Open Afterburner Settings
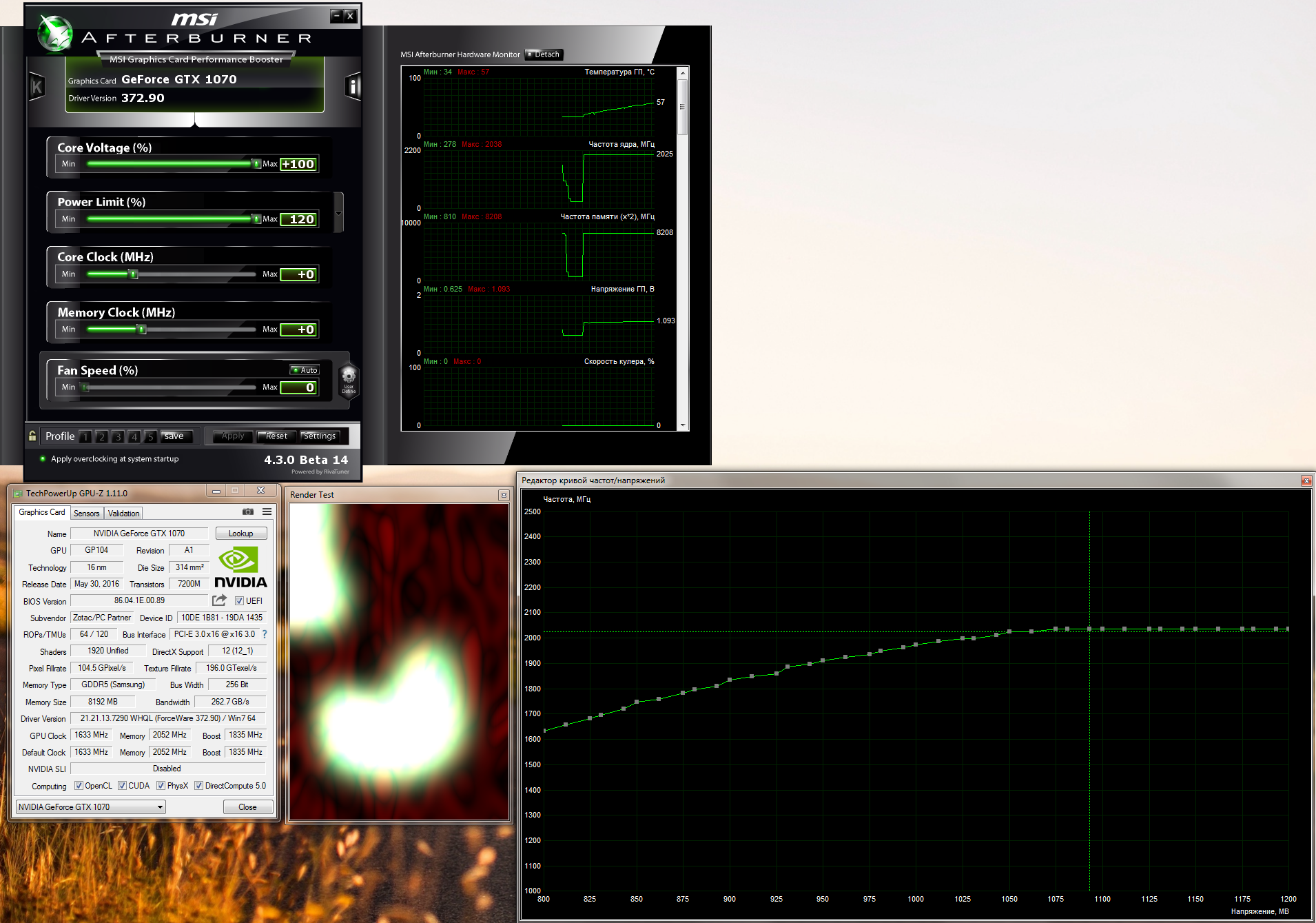The width and height of the screenshot is (1316, 923). [x=320, y=436]
